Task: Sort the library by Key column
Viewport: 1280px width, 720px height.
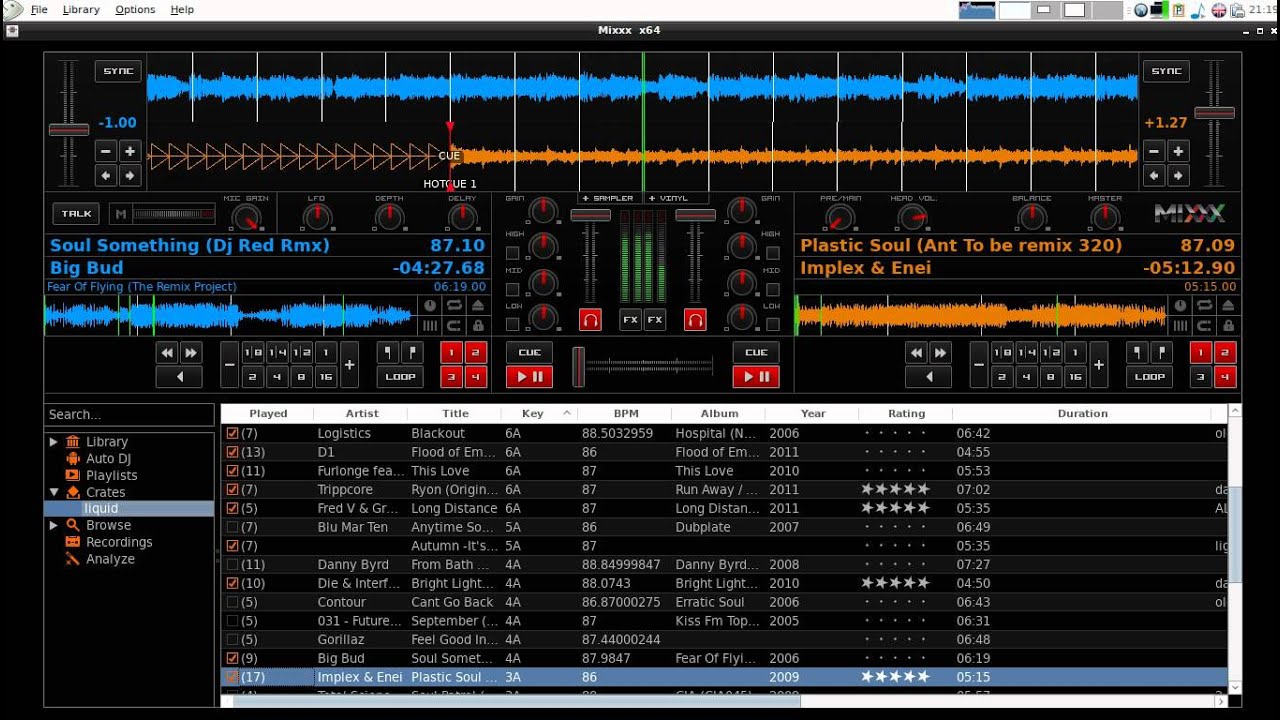Action: [x=539, y=413]
